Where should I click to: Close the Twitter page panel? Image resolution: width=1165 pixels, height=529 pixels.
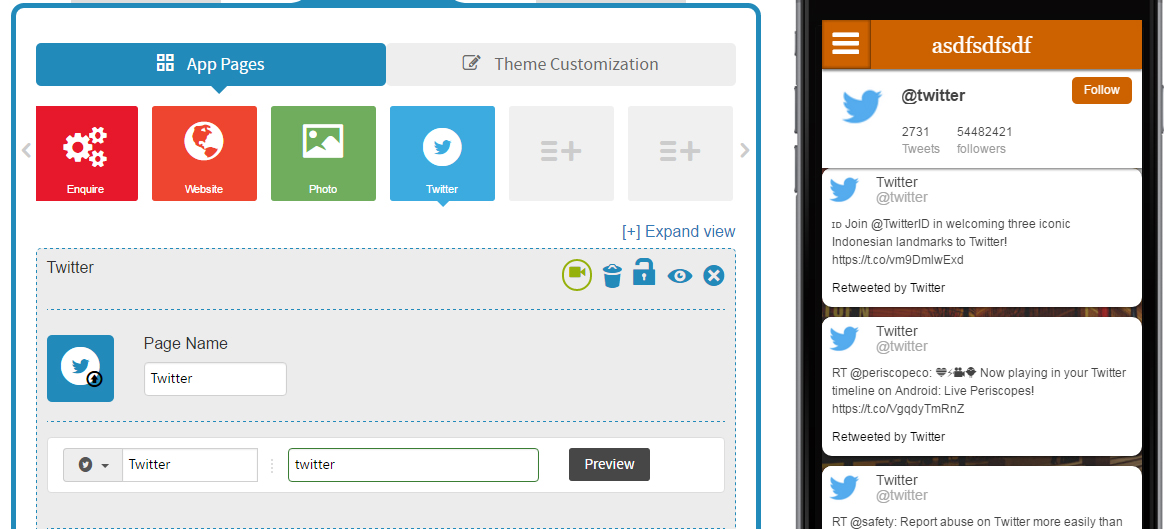713,276
